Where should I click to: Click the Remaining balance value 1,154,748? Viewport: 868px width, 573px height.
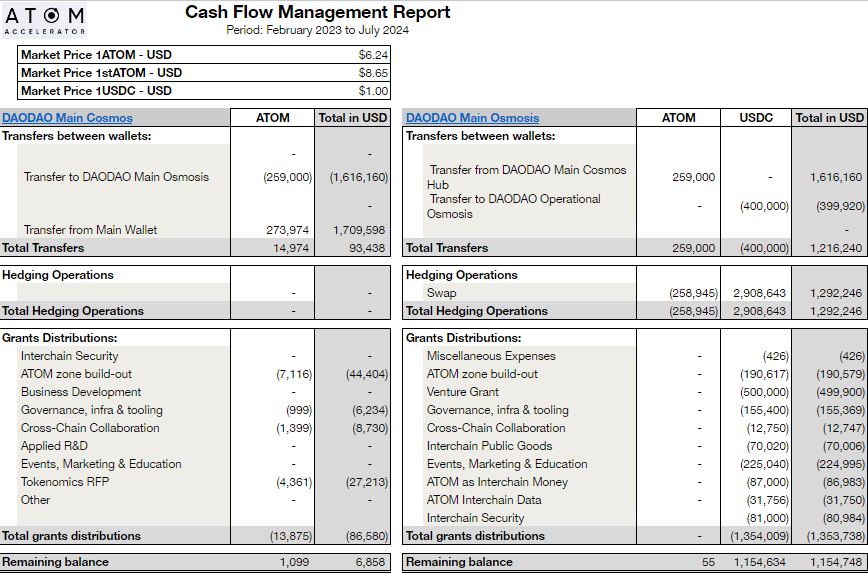click(832, 562)
